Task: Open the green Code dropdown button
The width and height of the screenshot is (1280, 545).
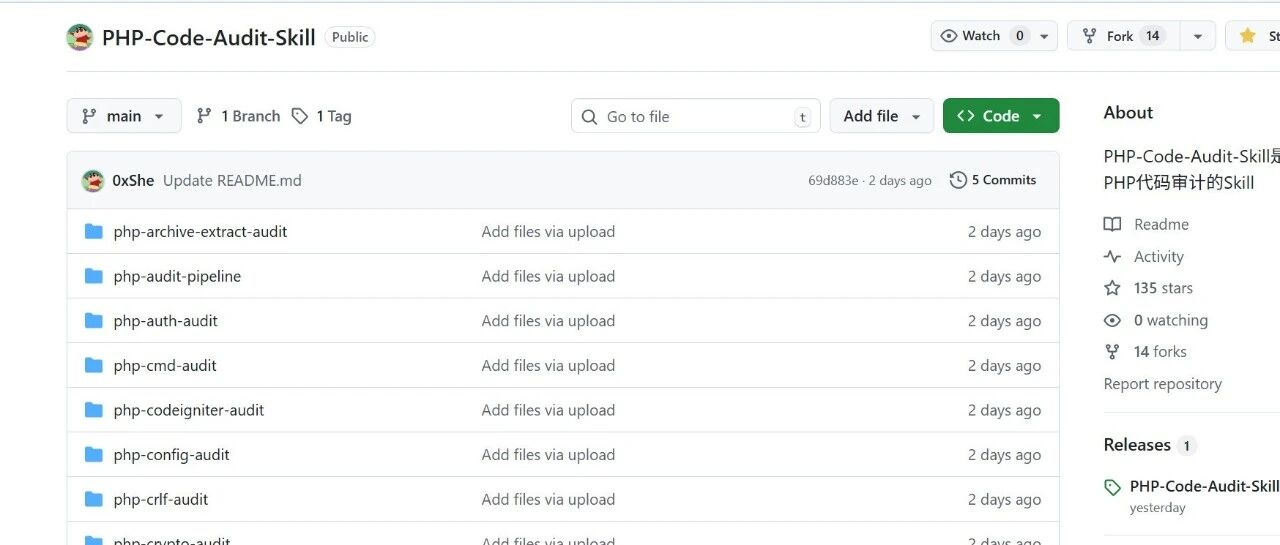Action: pyautogui.click(x=1001, y=116)
